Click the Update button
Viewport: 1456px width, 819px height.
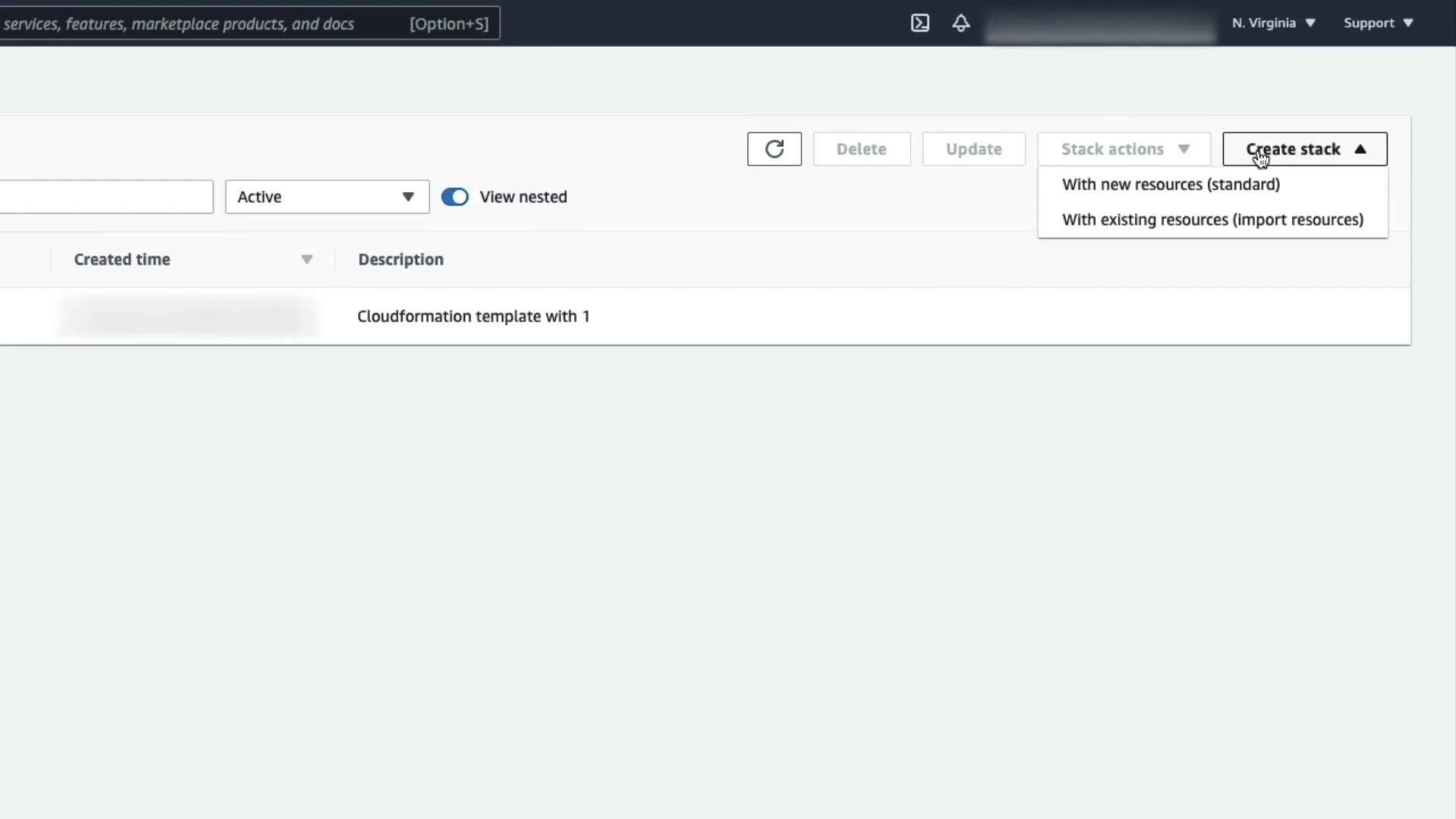(x=974, y=149)
